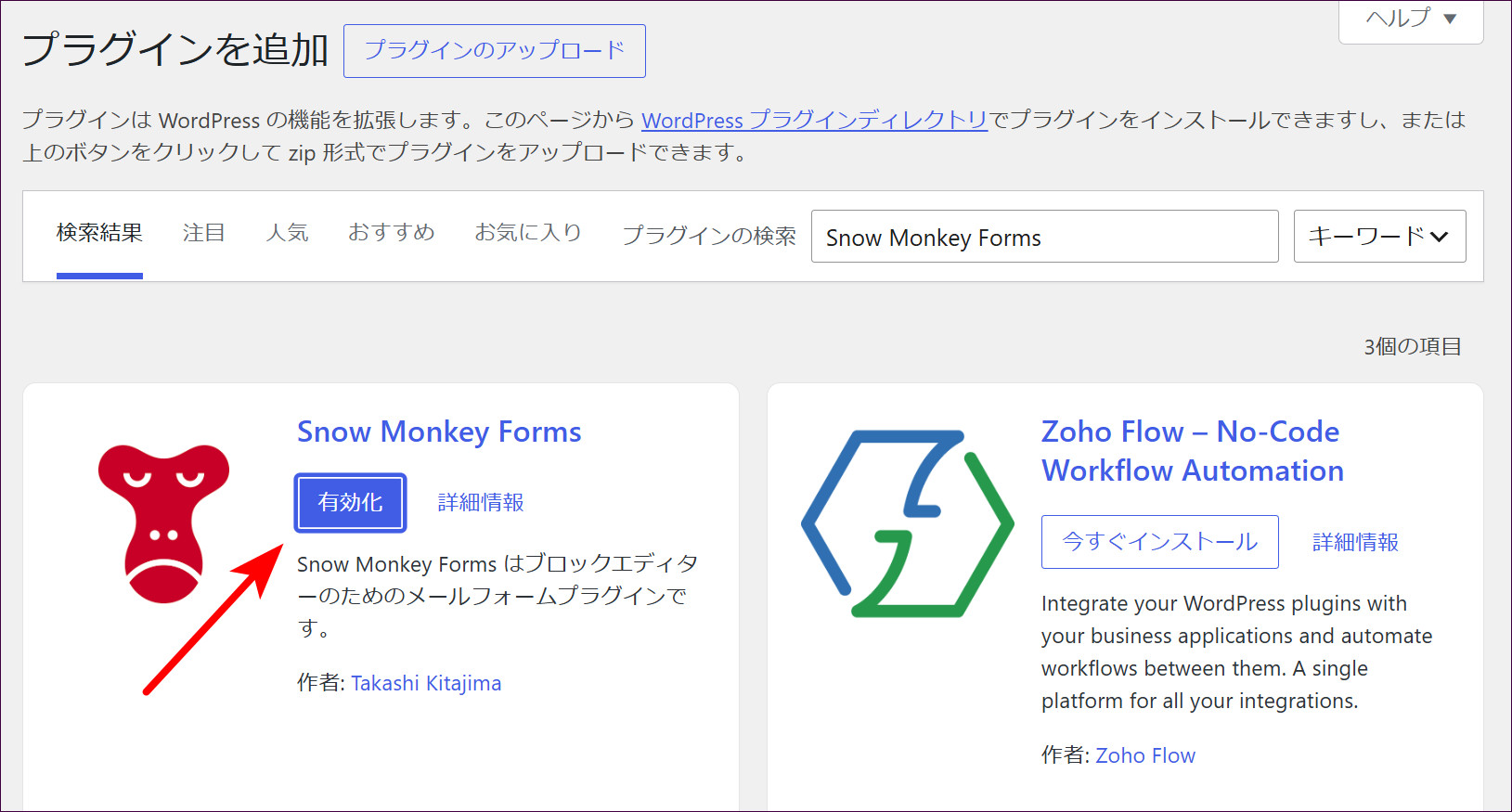The height and width of the screenshot is (812, 1512).
Task: Click the 3個の項目 results count
Action: click(1413, 347)
